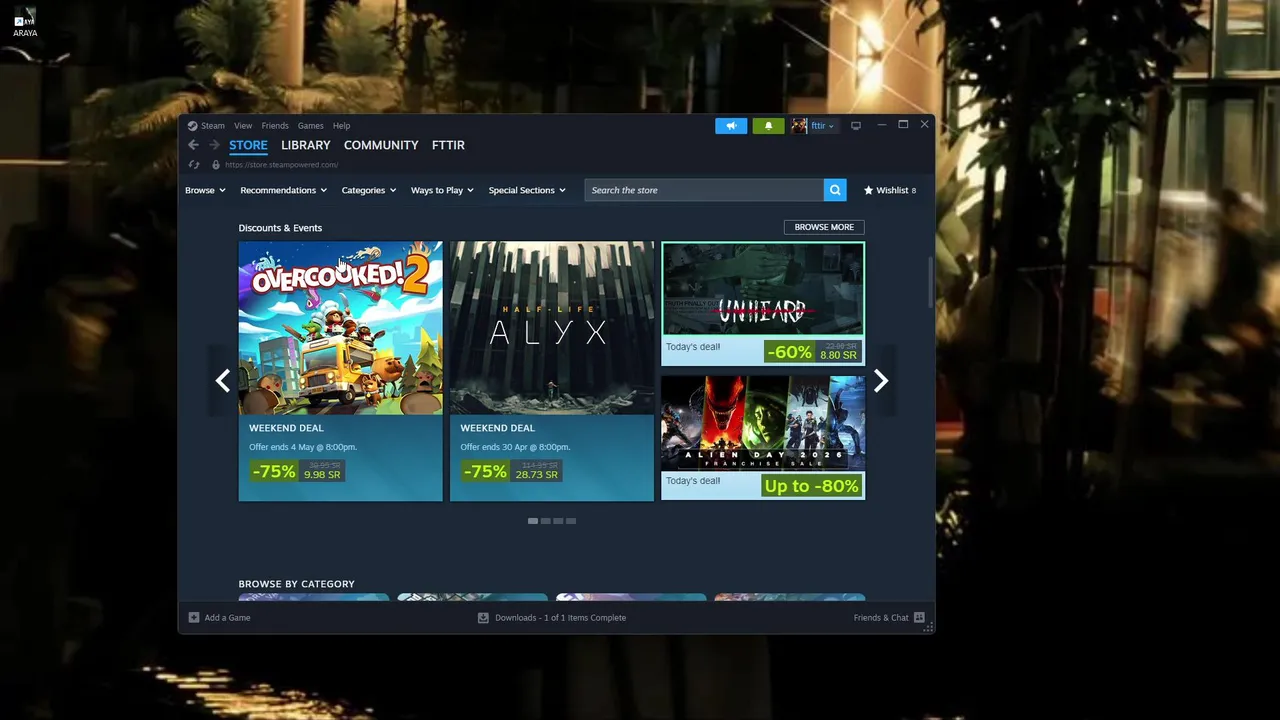
Task: Click in the Search the store field
Action: [704, 190]
